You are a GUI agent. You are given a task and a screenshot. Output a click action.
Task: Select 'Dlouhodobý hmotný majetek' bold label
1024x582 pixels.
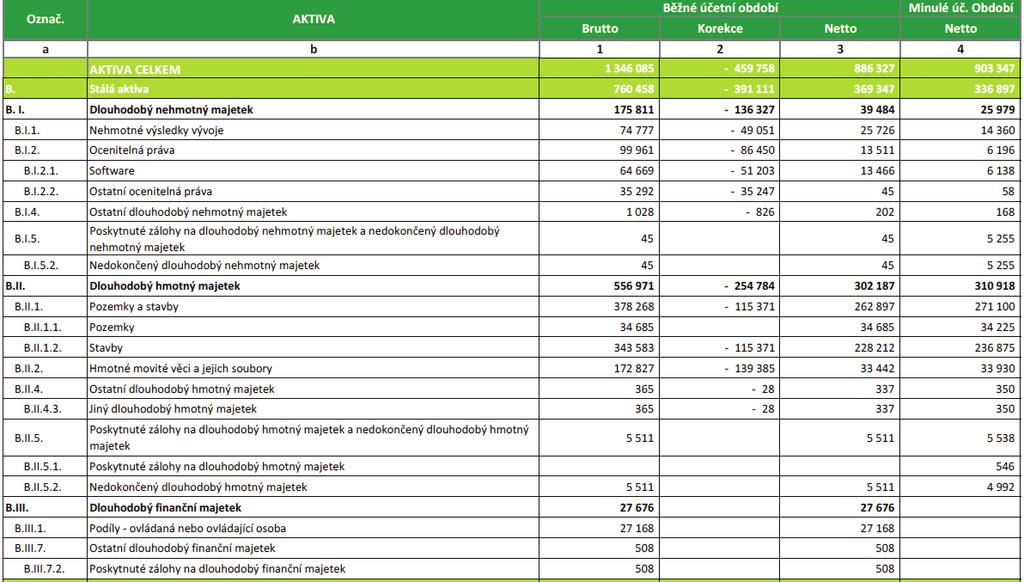pos(165,286)
